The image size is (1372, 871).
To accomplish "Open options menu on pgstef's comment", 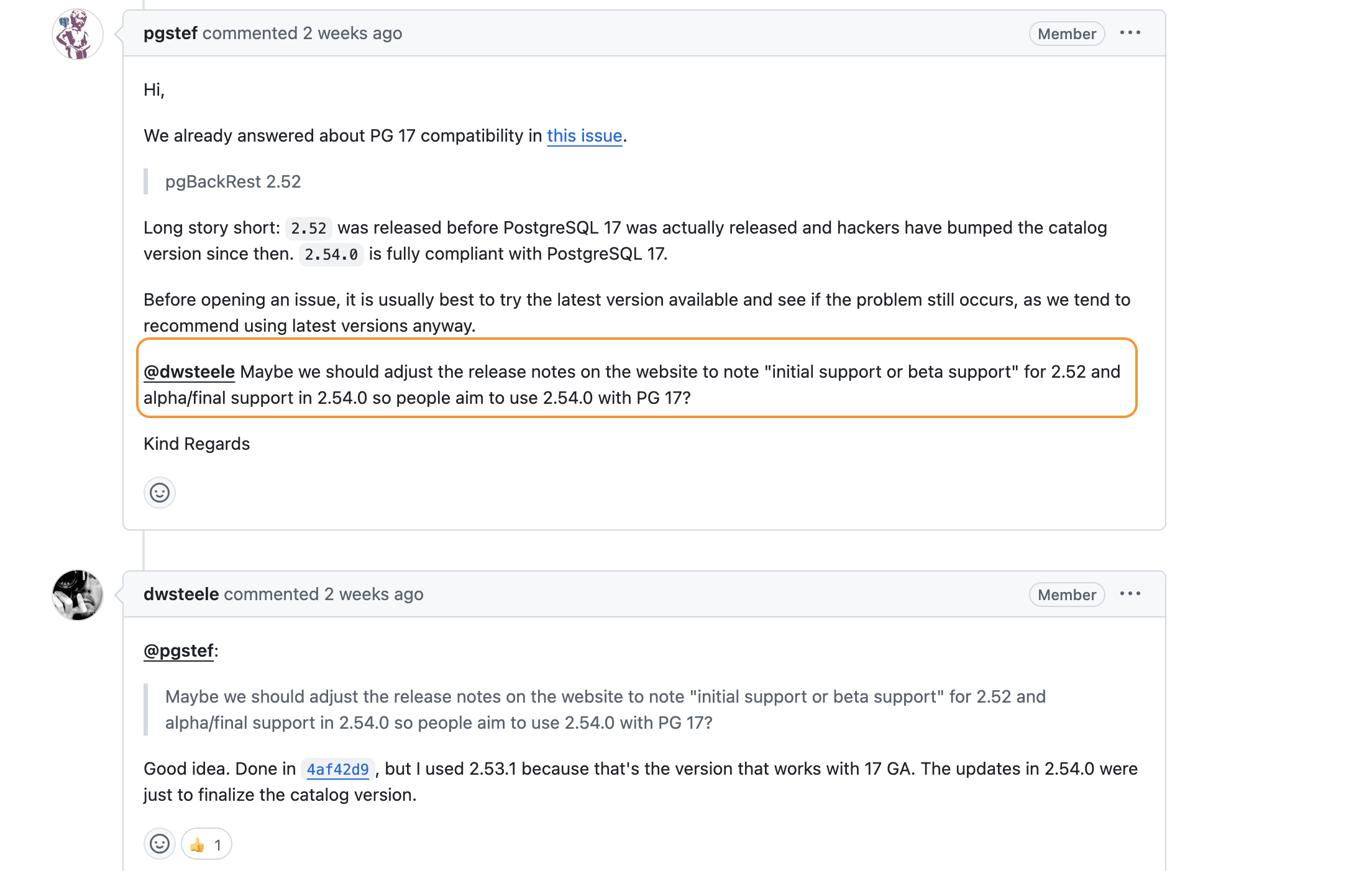I will pyautogui.click(x=1130, y=33).
